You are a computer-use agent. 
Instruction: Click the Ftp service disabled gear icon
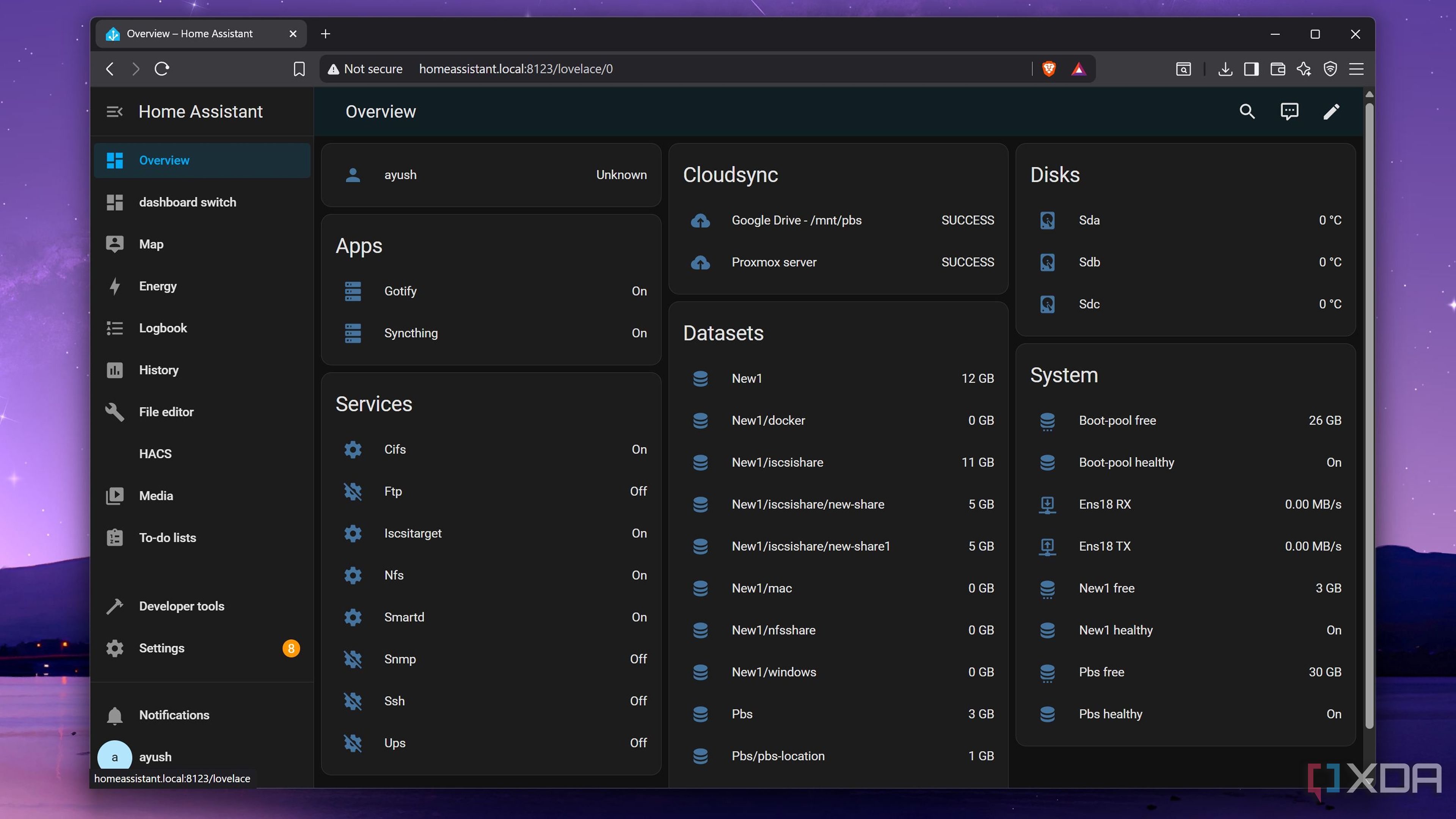(x=353, y=491)
